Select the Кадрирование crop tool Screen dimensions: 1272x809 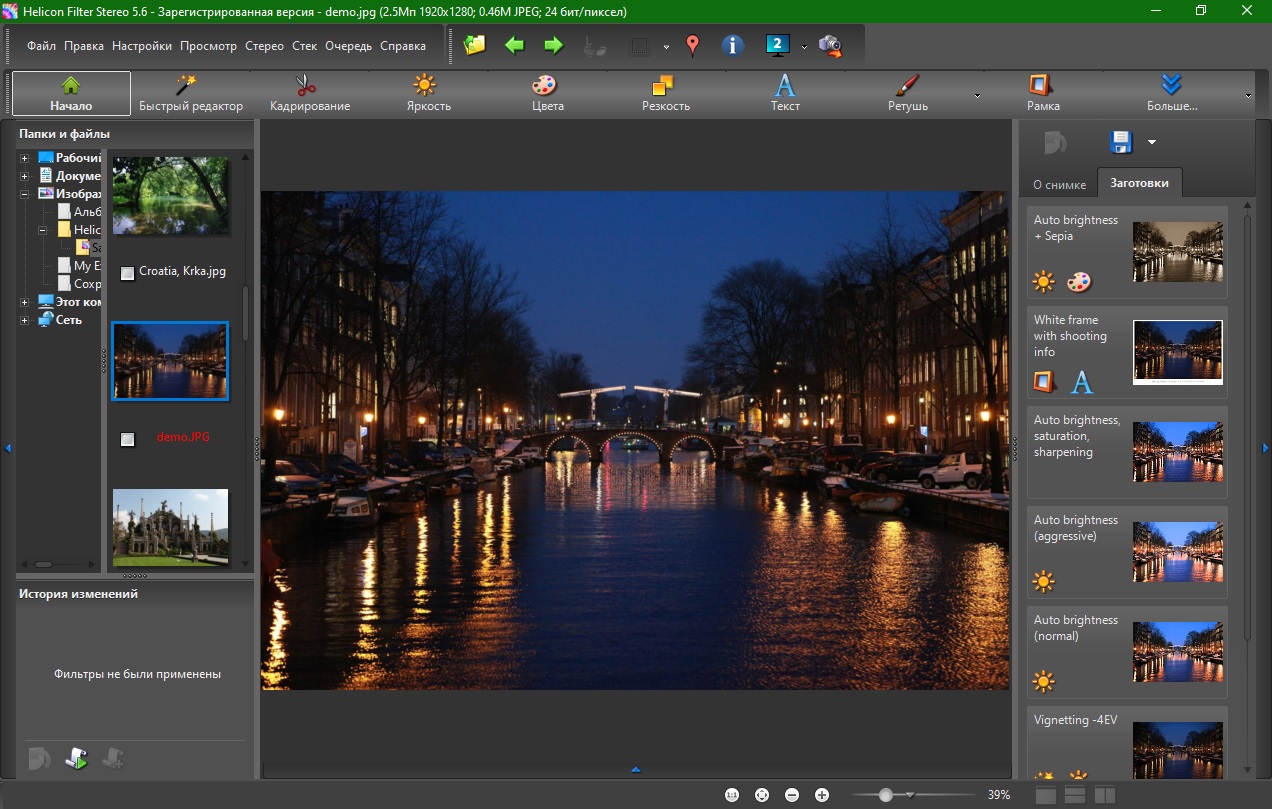310,93
